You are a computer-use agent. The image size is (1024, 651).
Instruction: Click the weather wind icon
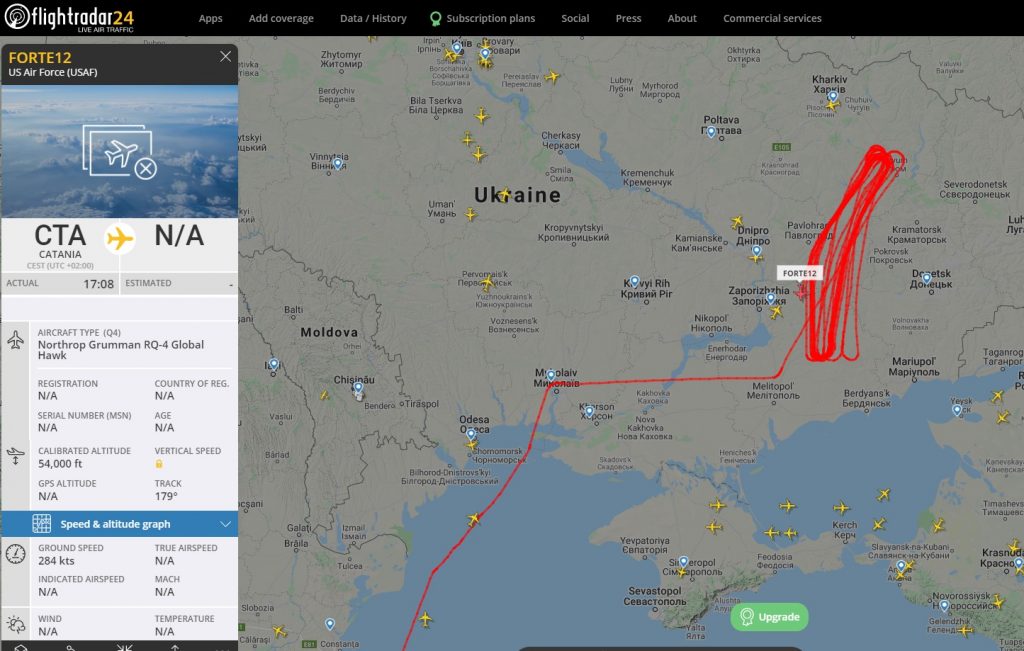(16, 625)
